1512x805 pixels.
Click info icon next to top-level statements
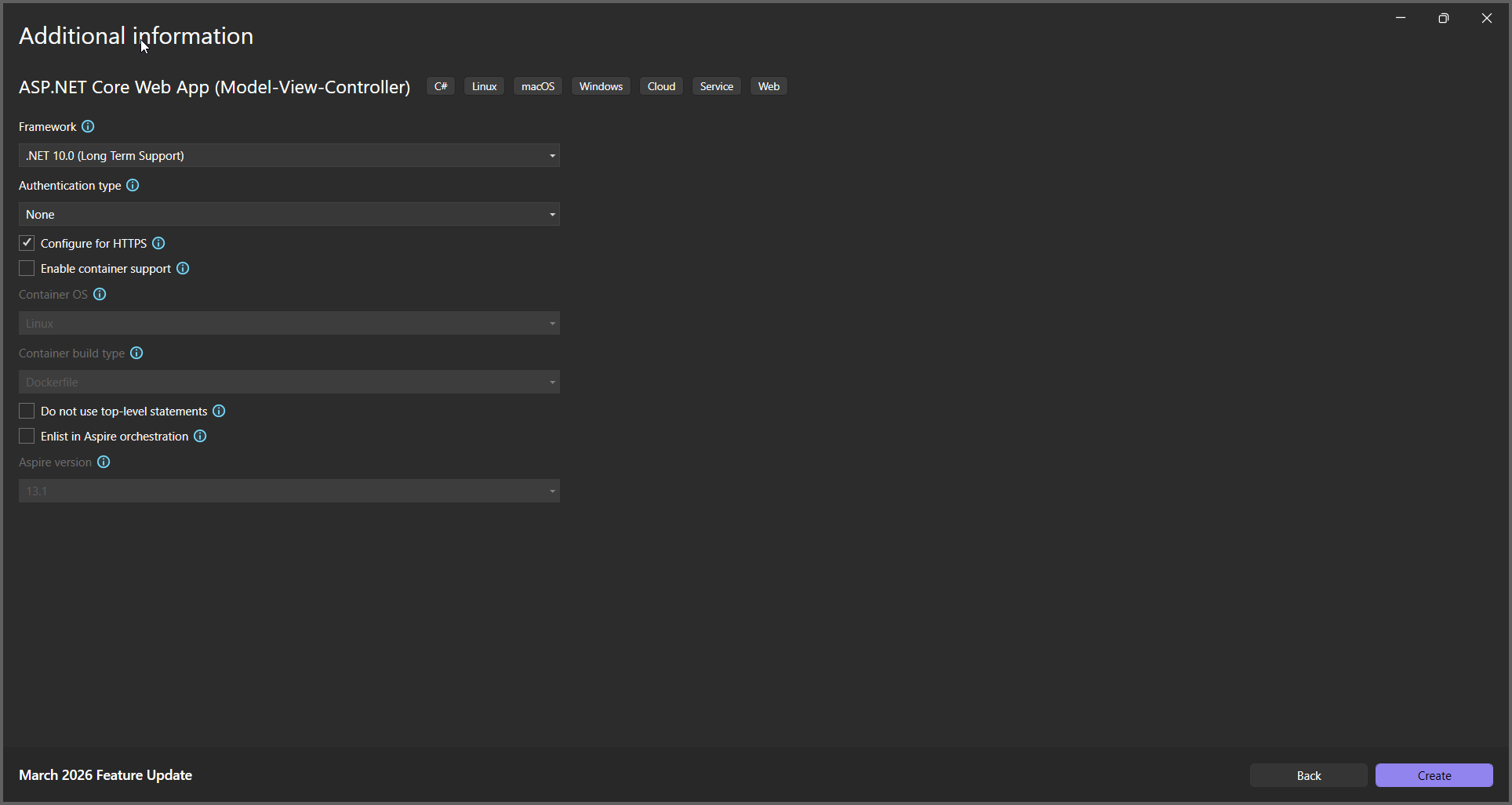pos(219,411)
